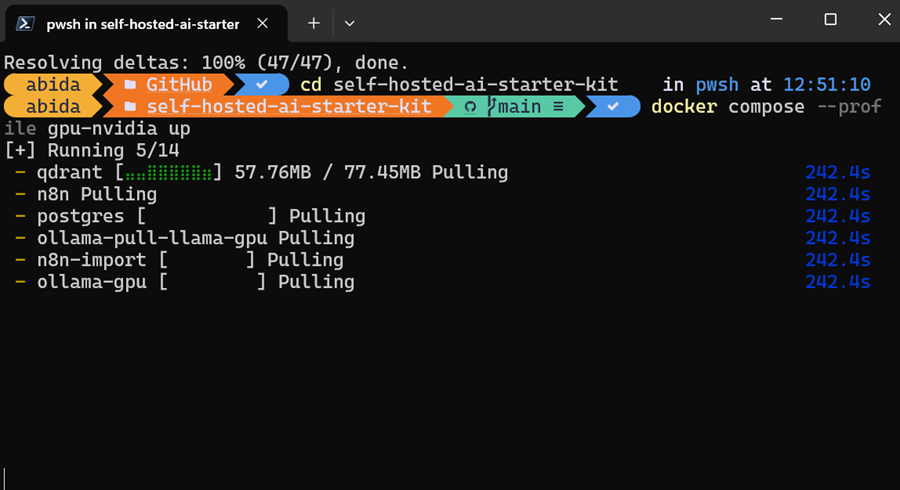Minimize the terminal window
The image size is (900, 490).
[x=776, y=20]
